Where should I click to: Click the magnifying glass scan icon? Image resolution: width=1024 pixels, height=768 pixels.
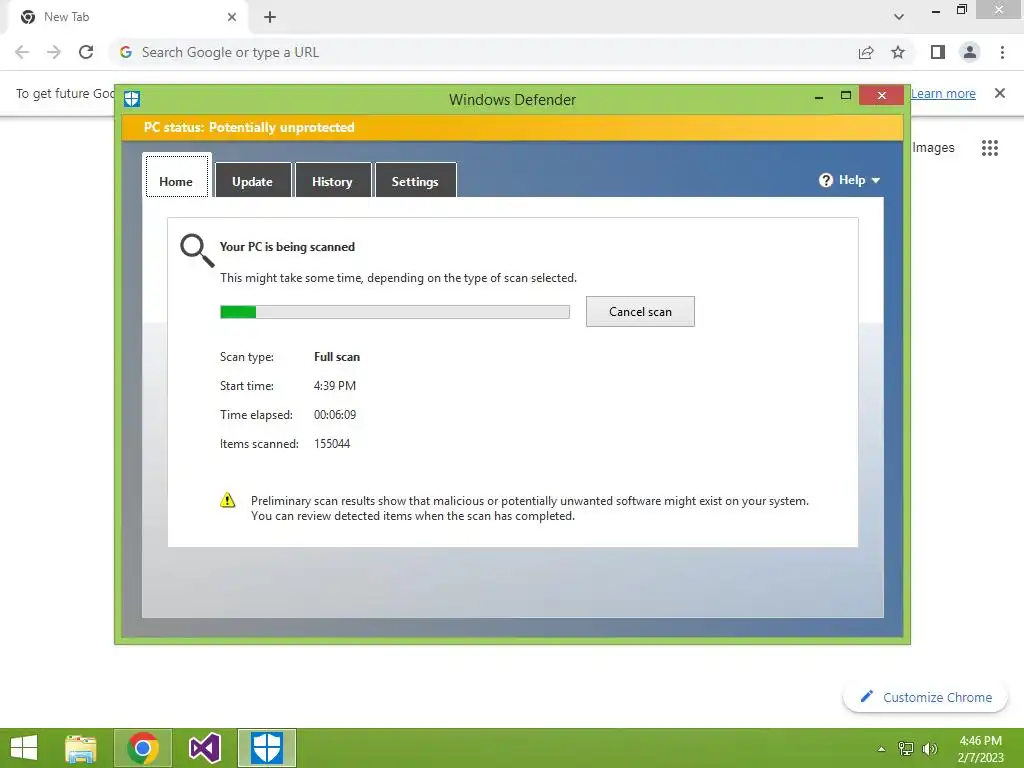[197, 251]
